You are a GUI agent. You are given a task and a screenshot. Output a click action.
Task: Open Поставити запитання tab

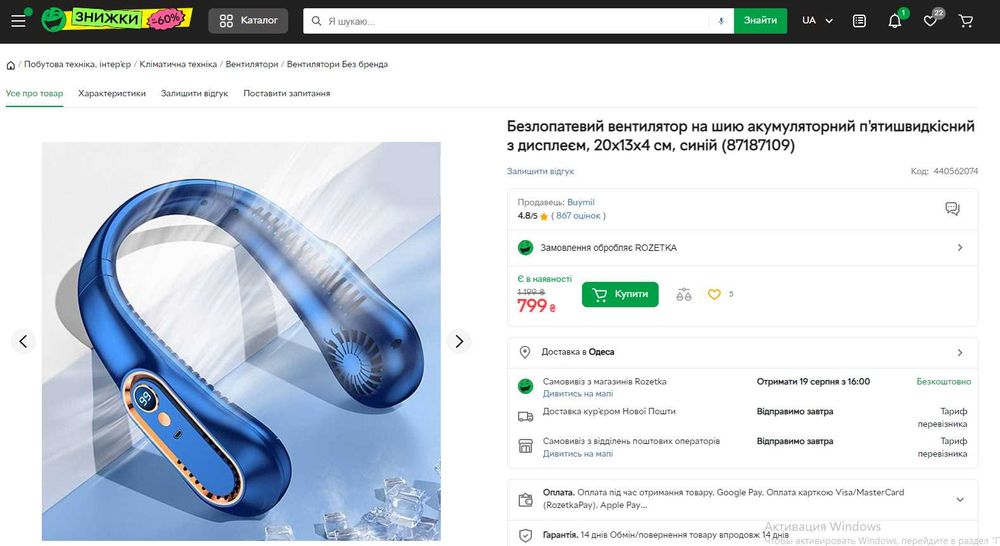tap(286, 93)
